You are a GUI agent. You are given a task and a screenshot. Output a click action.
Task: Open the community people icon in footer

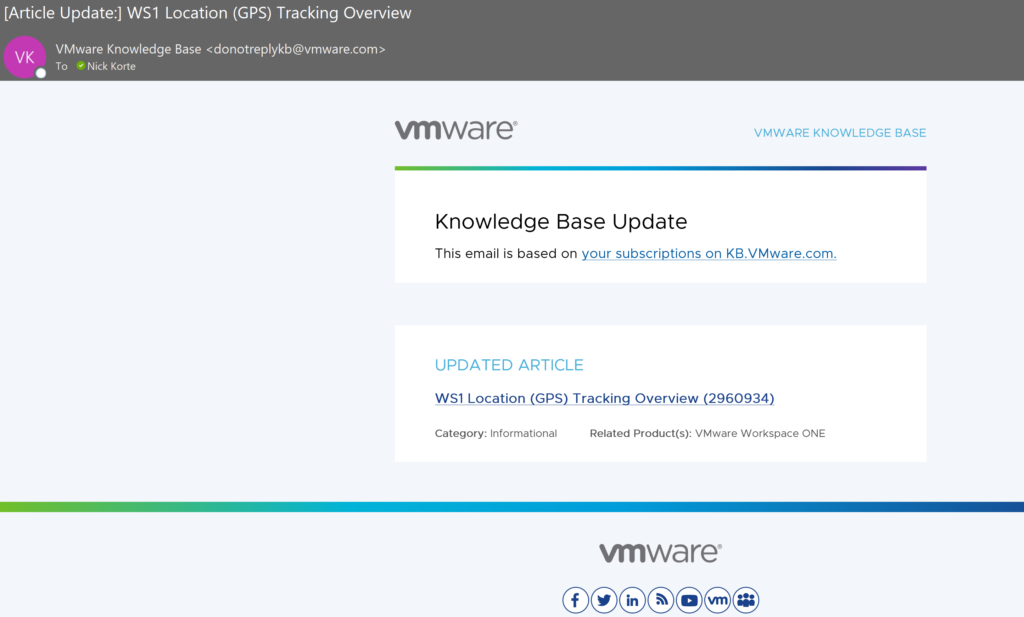746,600
